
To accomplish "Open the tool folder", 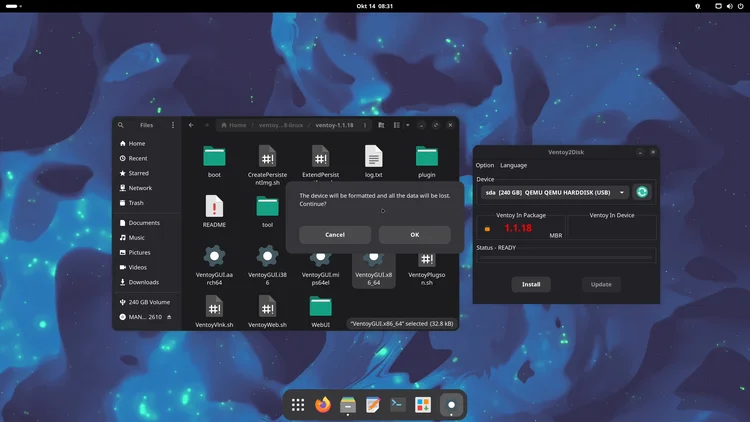I will pyautogui.click(x=267, y=211).
